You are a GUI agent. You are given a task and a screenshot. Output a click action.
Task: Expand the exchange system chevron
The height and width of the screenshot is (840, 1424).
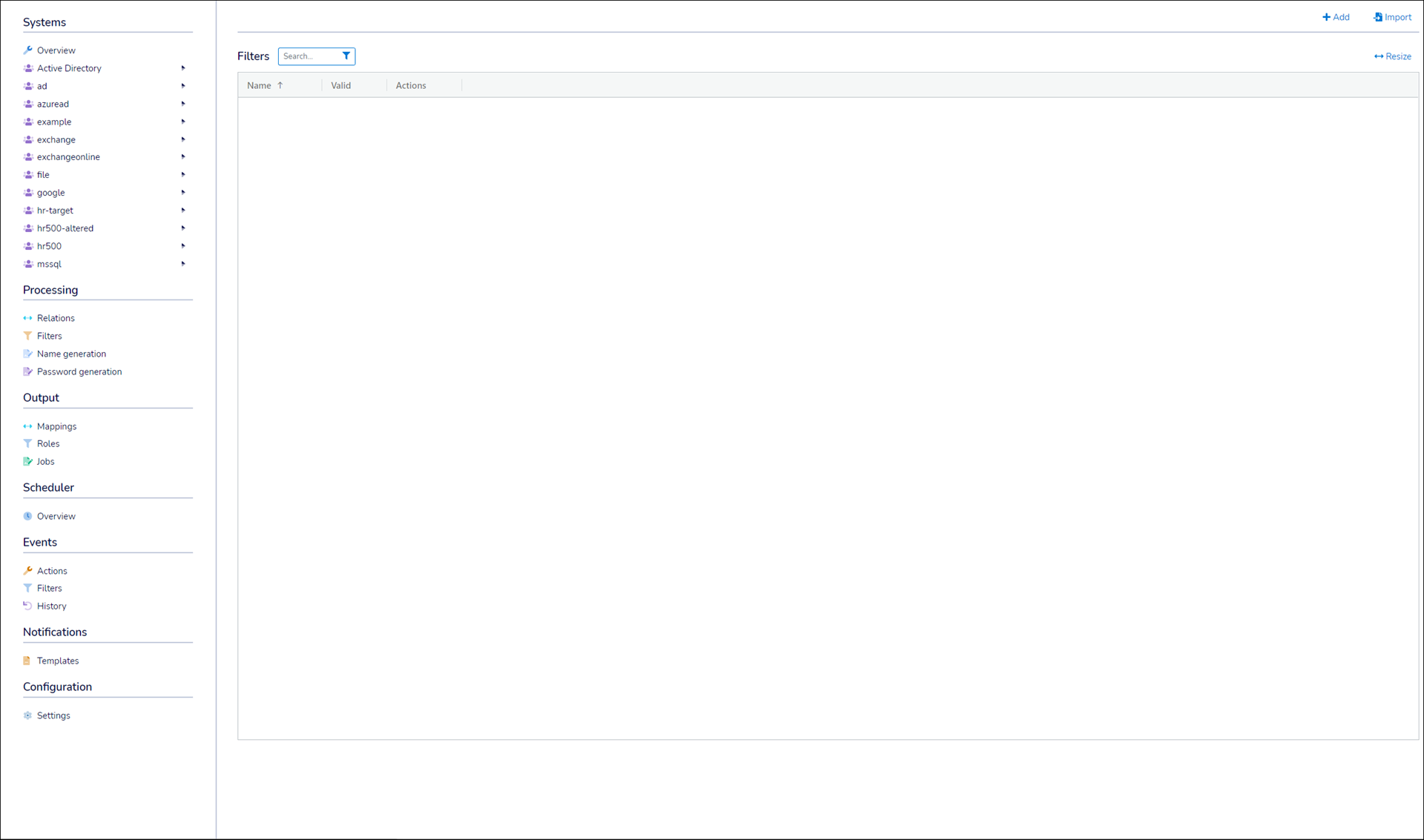182,139
